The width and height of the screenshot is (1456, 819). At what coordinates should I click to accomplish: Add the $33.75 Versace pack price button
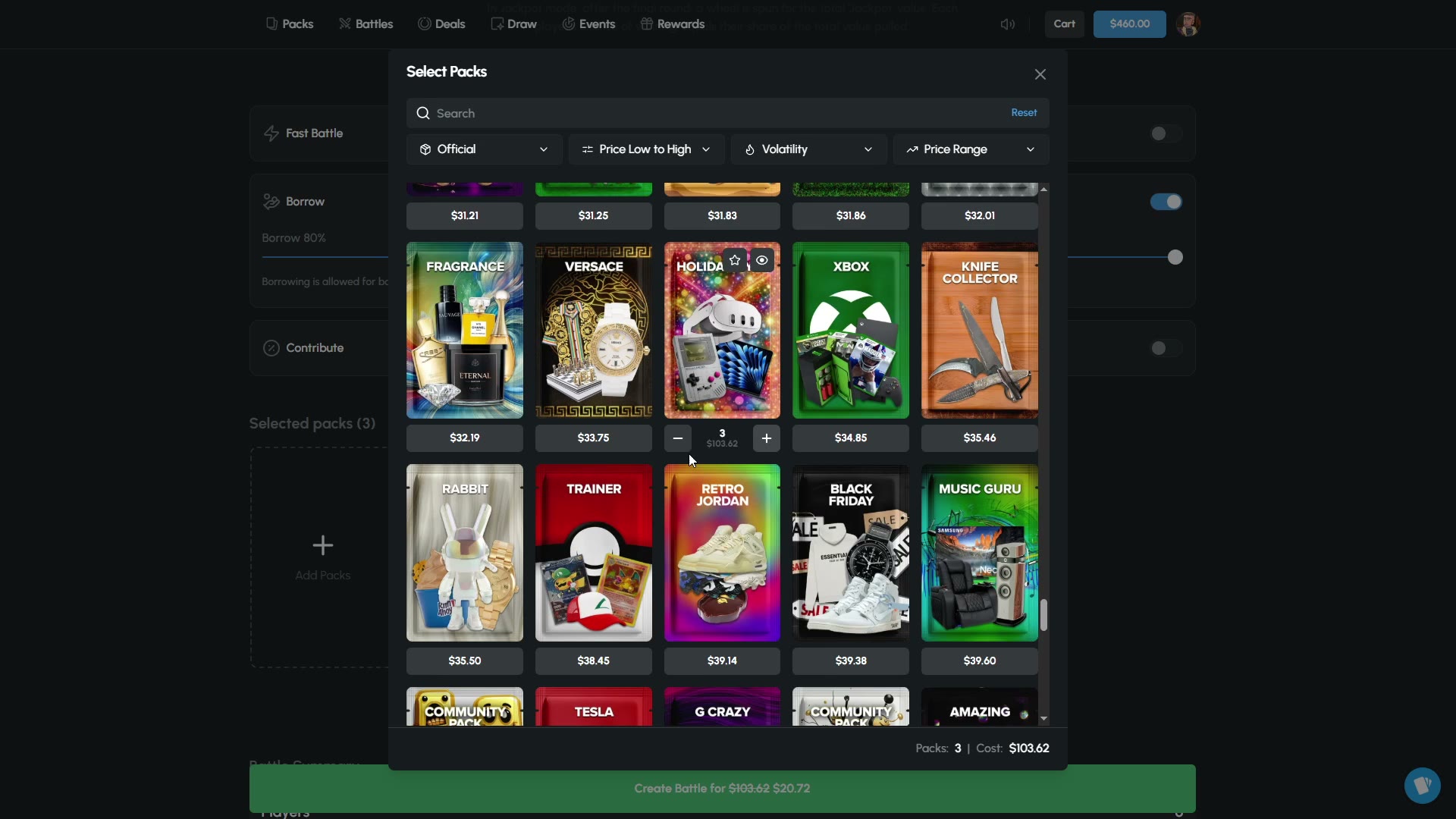pyautogui.click(x=594, y=438)
